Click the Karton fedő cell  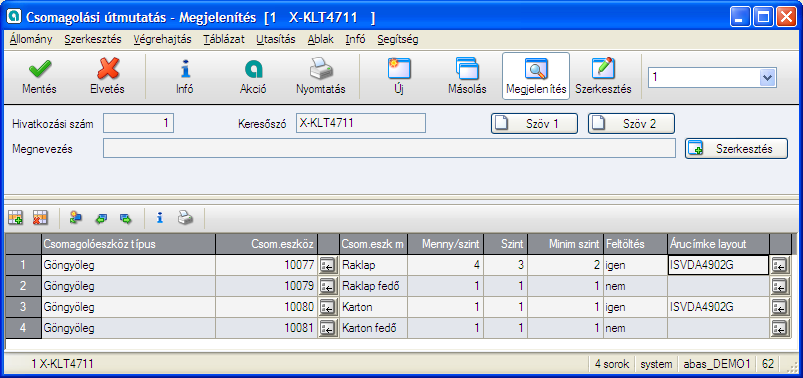point(373,328)
